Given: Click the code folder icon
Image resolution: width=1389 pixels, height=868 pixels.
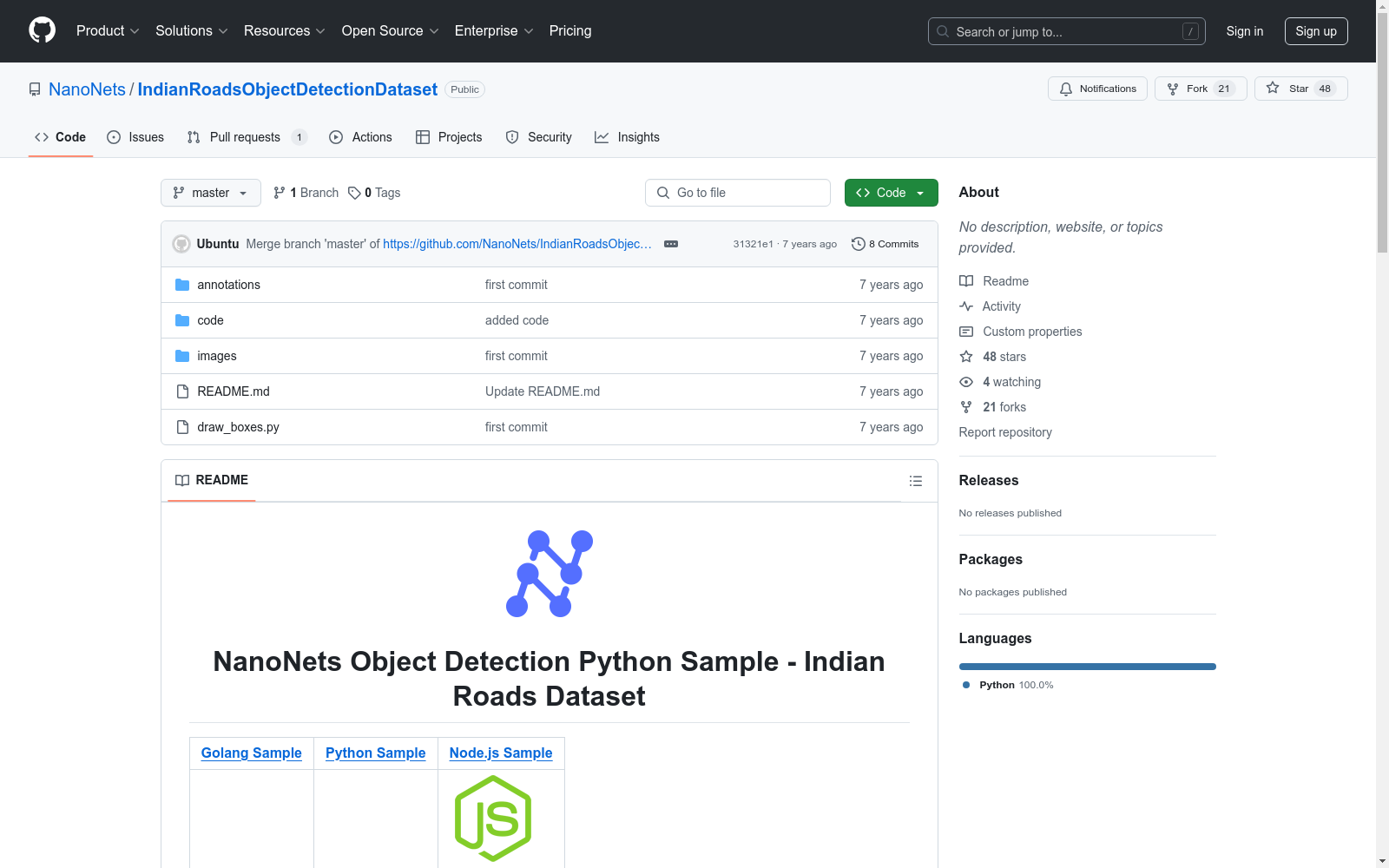Looking at the screenshot, I should (x=182, y=320).
